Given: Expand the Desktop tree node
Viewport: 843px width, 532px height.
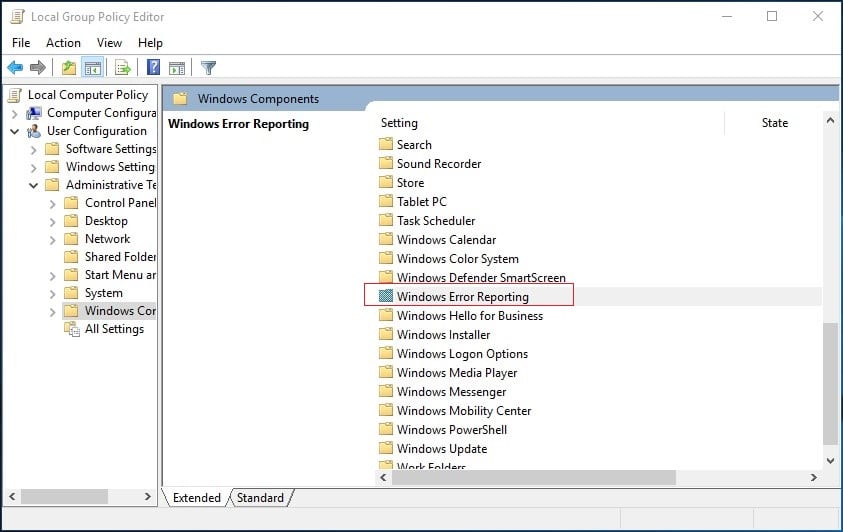Looking at the screenshot, I should (53, 222).
